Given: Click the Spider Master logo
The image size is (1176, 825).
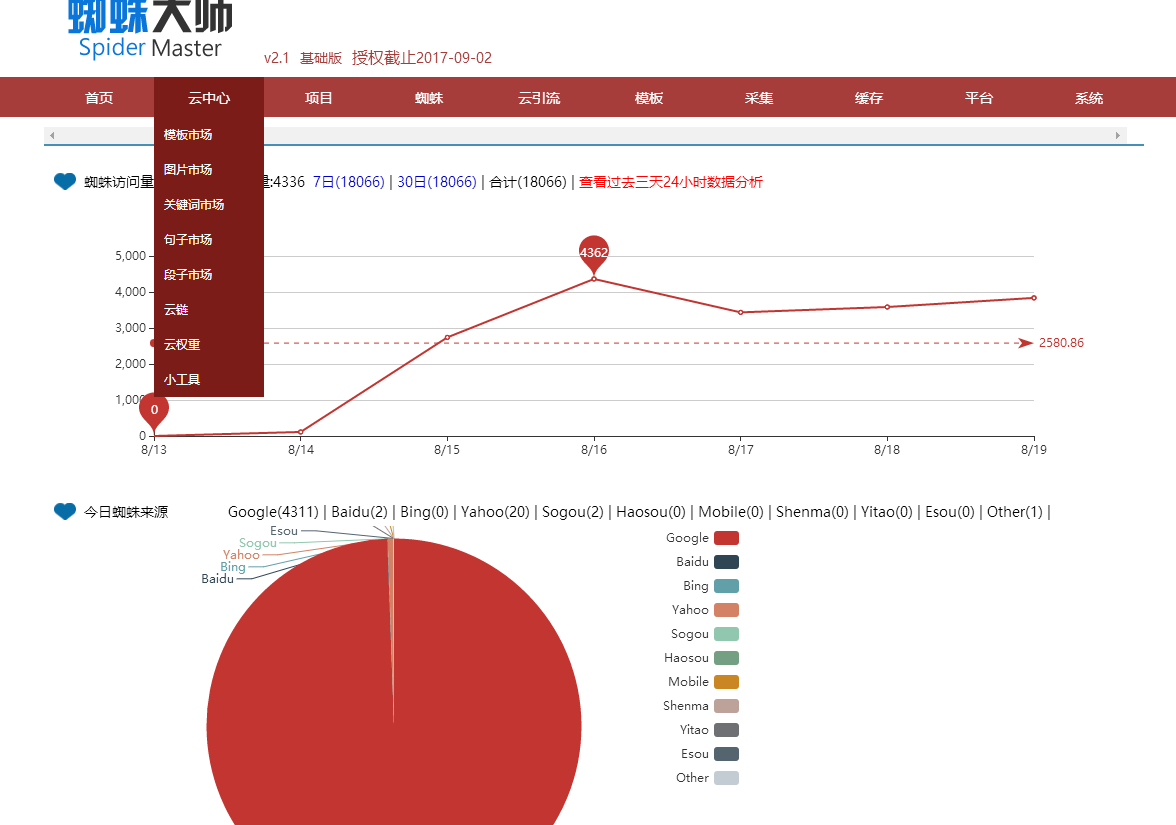Looking at the screenshot, I should click(150, 30).
